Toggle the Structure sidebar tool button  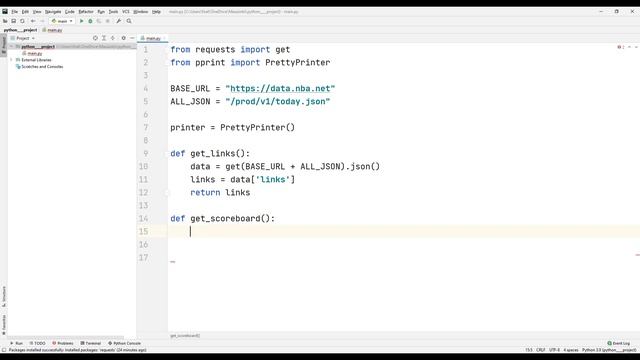pos(4,297)
